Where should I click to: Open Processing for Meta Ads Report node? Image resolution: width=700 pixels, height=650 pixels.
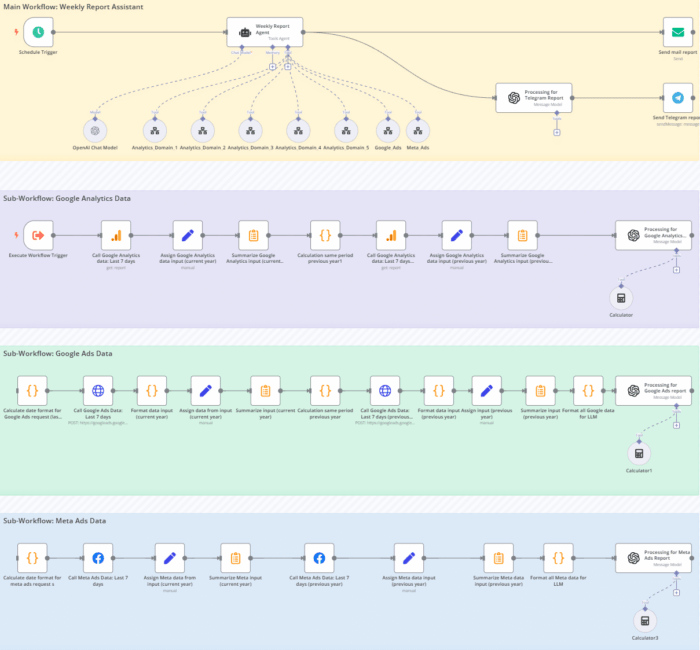(654, 558)
